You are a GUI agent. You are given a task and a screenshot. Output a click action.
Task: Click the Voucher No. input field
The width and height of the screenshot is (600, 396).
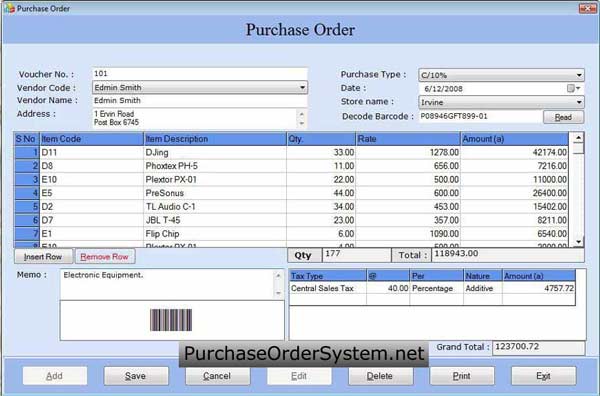[x=200, y=74]
